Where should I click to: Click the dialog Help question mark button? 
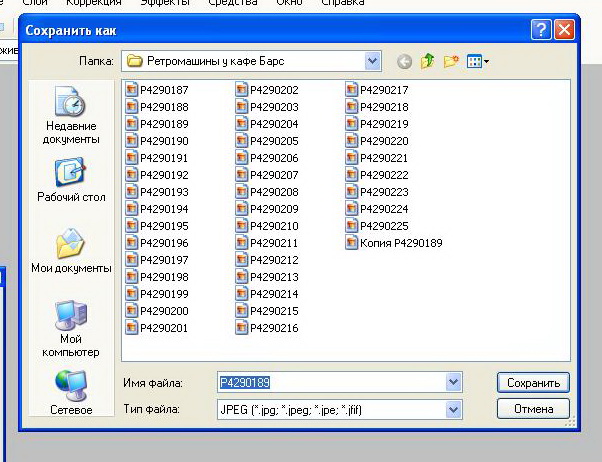541,29
